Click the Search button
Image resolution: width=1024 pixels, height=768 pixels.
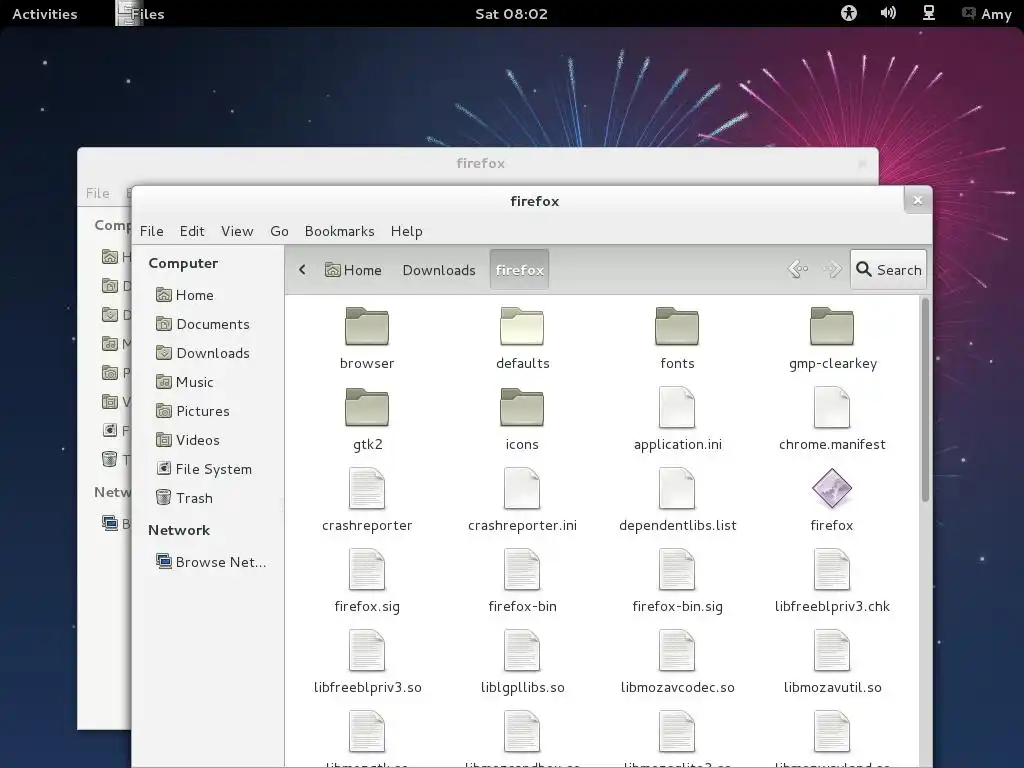[888, 269]
